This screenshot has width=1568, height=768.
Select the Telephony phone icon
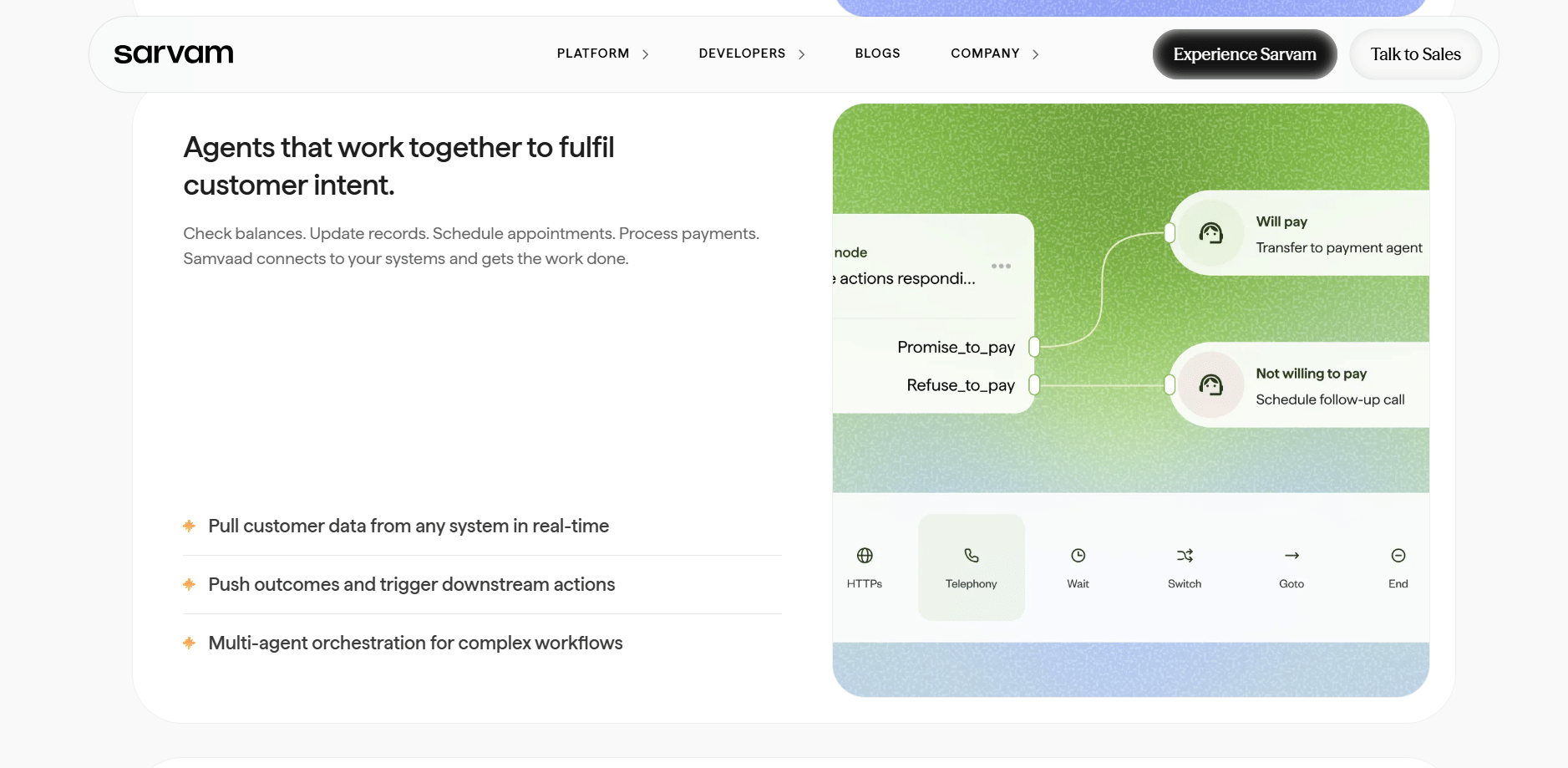971,556
